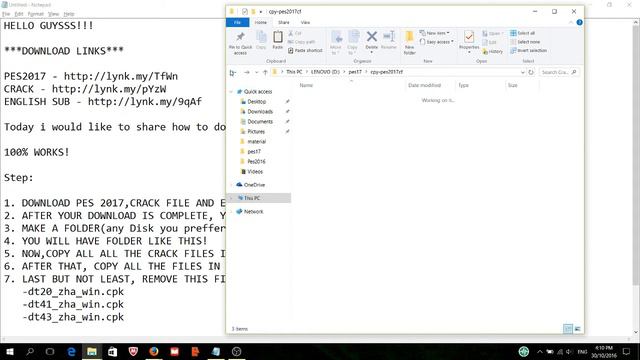The width and height of the screenshot is (640, 360).
Task: Click History in the Open group
Action: 492,51
